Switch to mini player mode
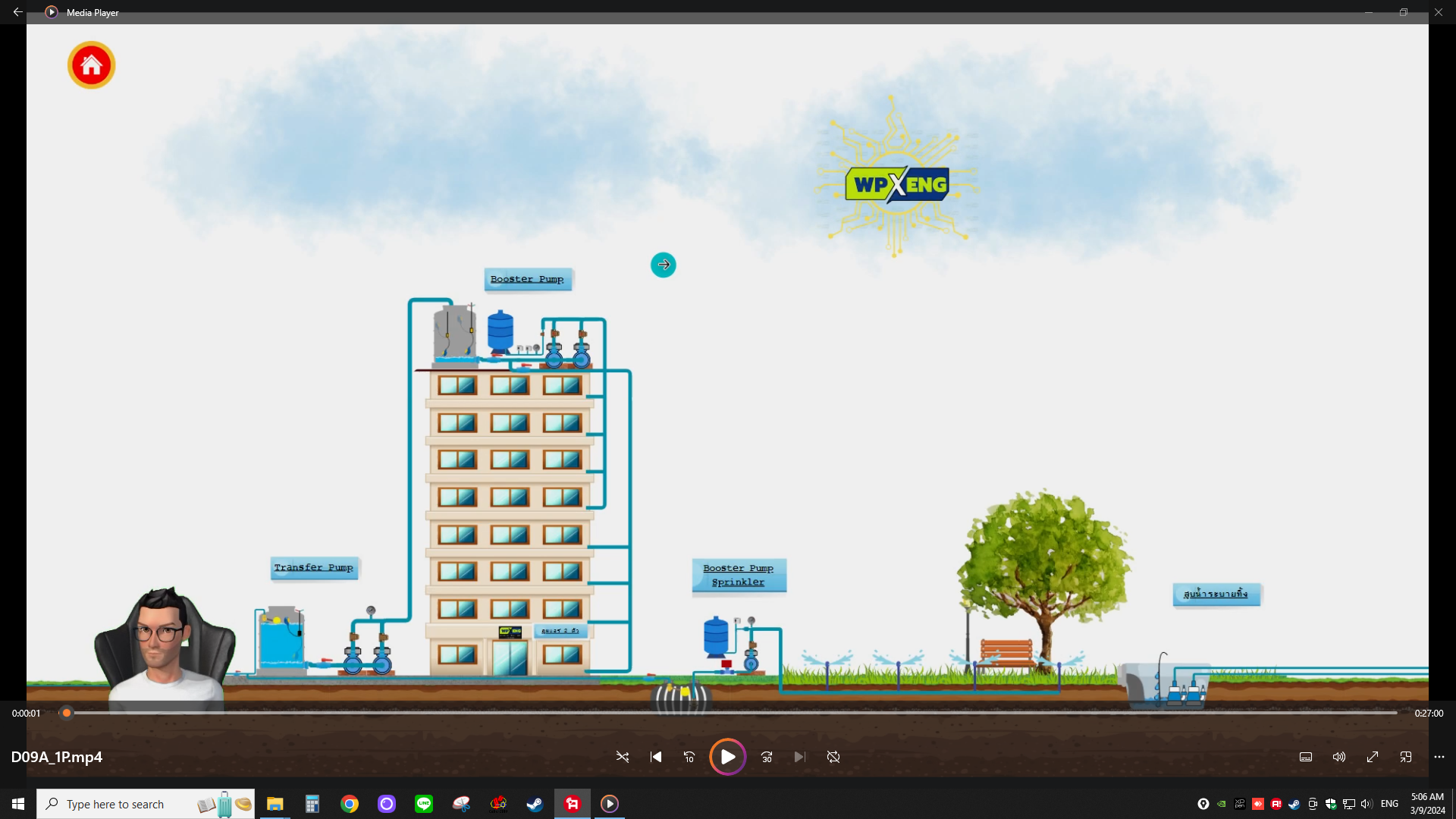1456x819 pixels. click(1406, 757)
